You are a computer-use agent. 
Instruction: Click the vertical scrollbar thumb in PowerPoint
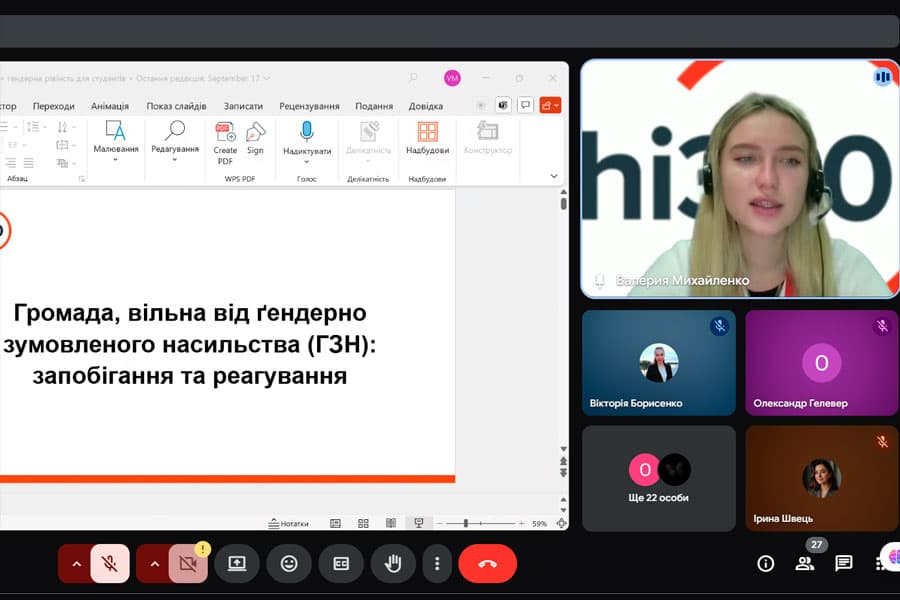[x=564, y=203]
